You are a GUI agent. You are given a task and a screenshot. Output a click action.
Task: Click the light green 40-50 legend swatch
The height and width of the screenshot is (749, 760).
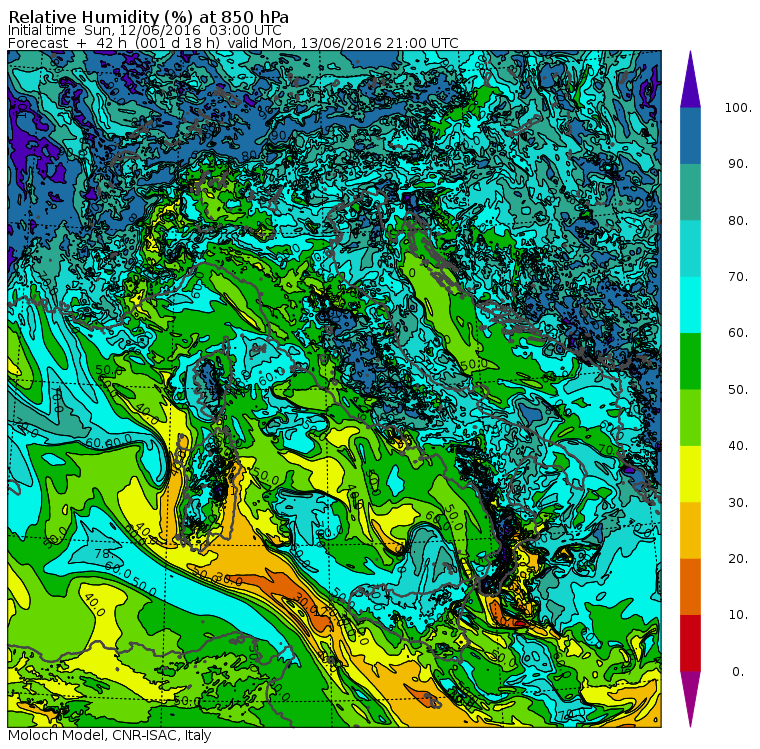click(690, 417)
